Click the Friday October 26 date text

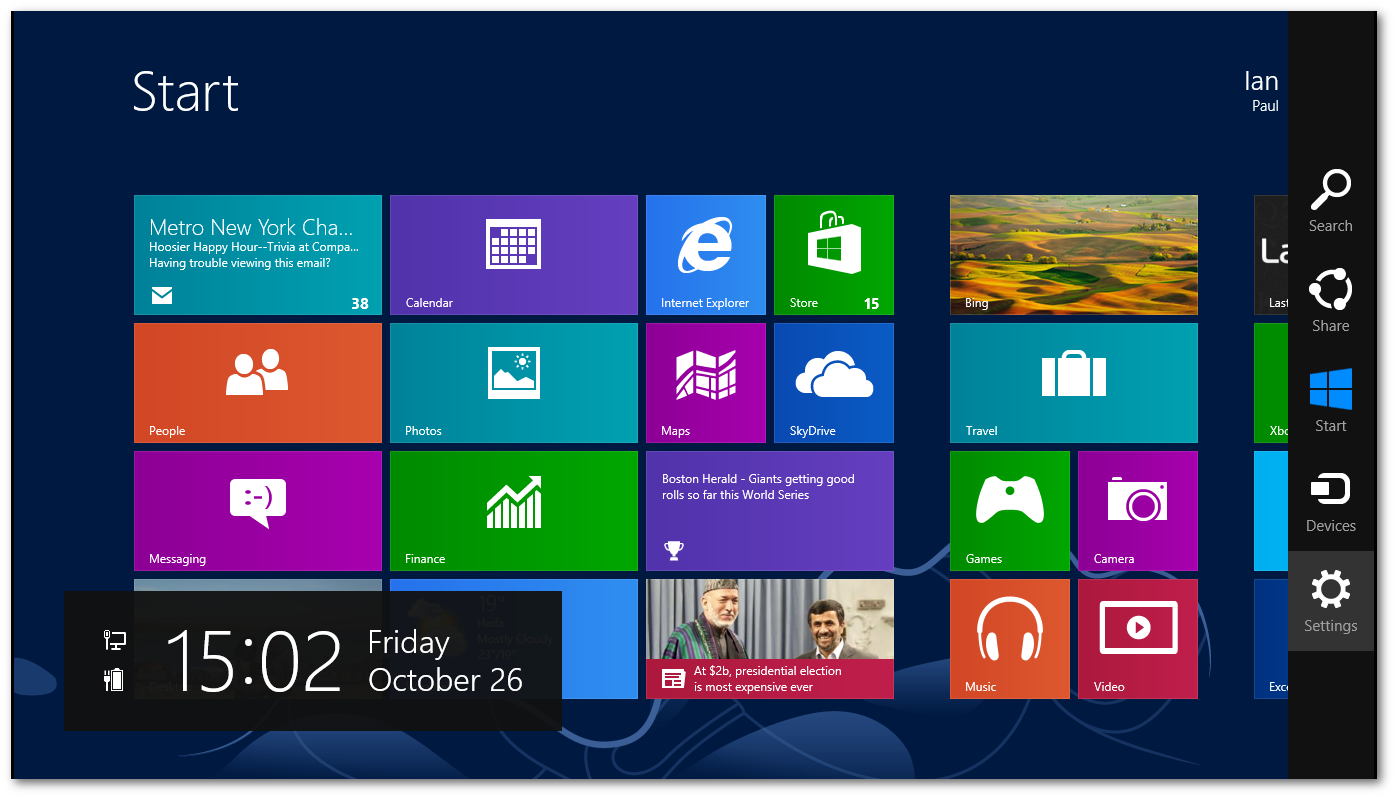445,661
